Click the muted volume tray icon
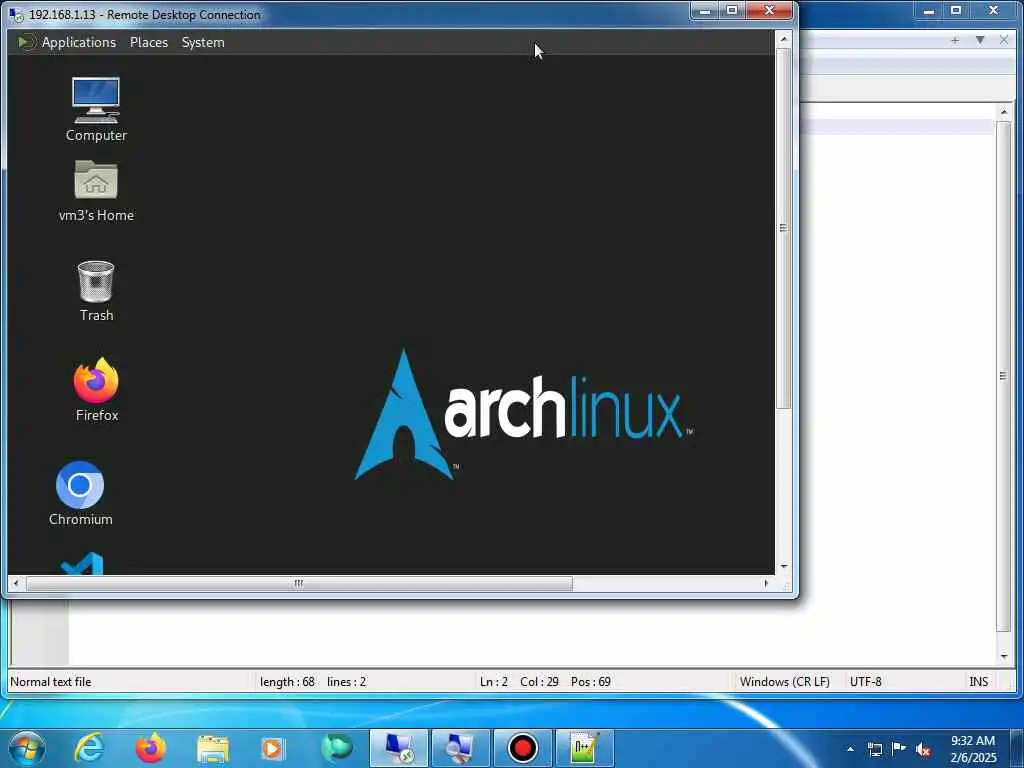Viewport: 1024px width, 768px height. click(923, 749)
